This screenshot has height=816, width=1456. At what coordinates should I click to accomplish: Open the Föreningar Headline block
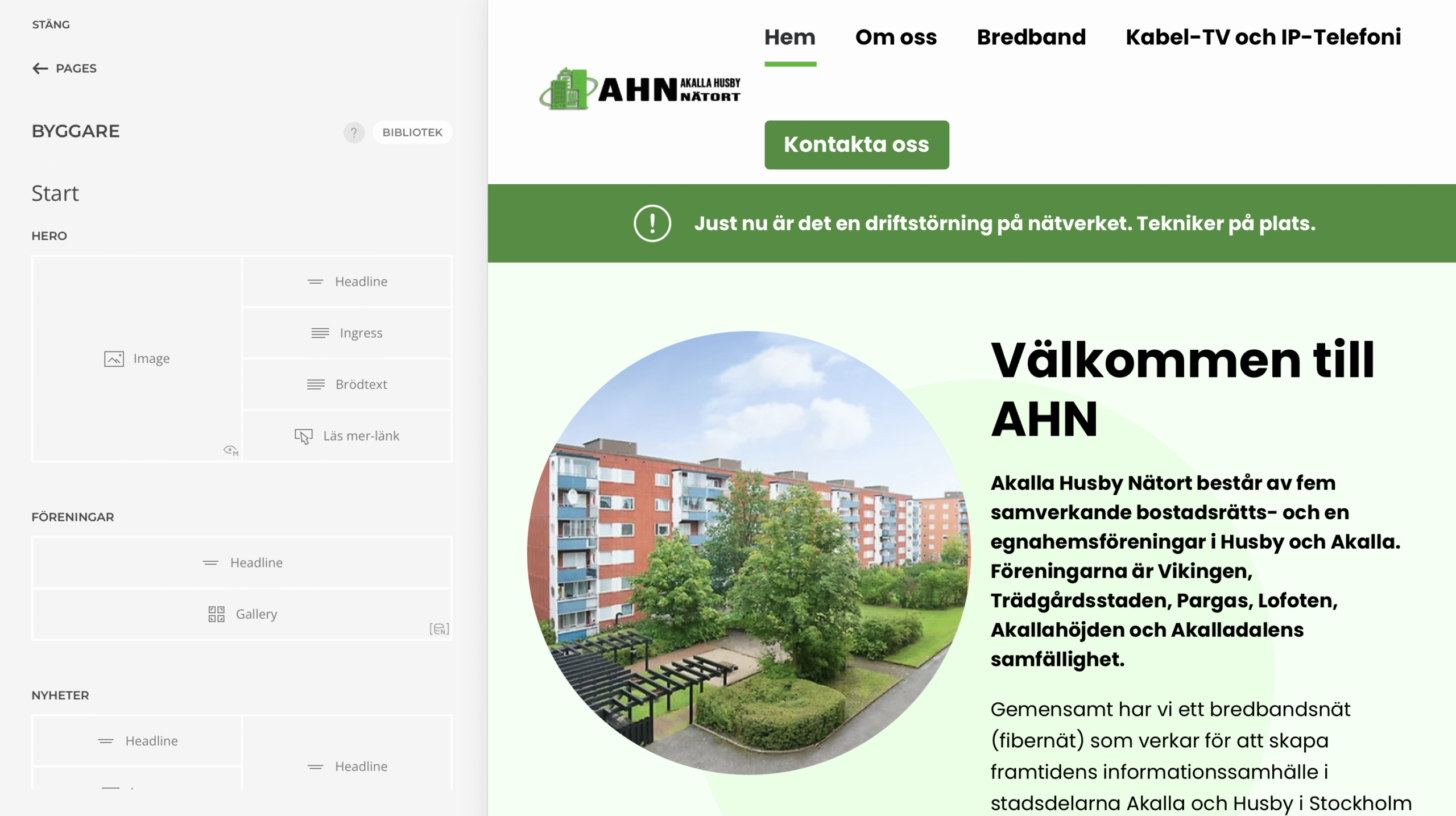tap(242, 563)
